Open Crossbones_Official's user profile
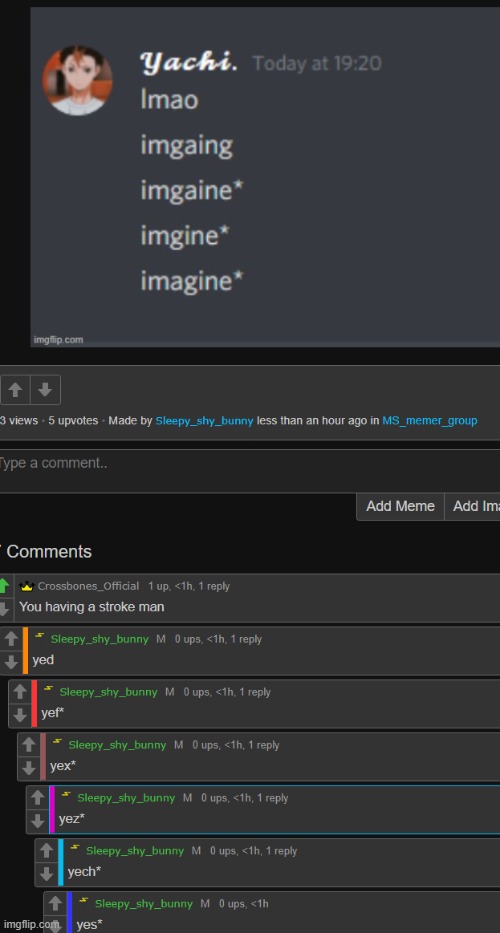Viewport: 500px width, 933px height. pyautogui.click(x=88, y=586)
